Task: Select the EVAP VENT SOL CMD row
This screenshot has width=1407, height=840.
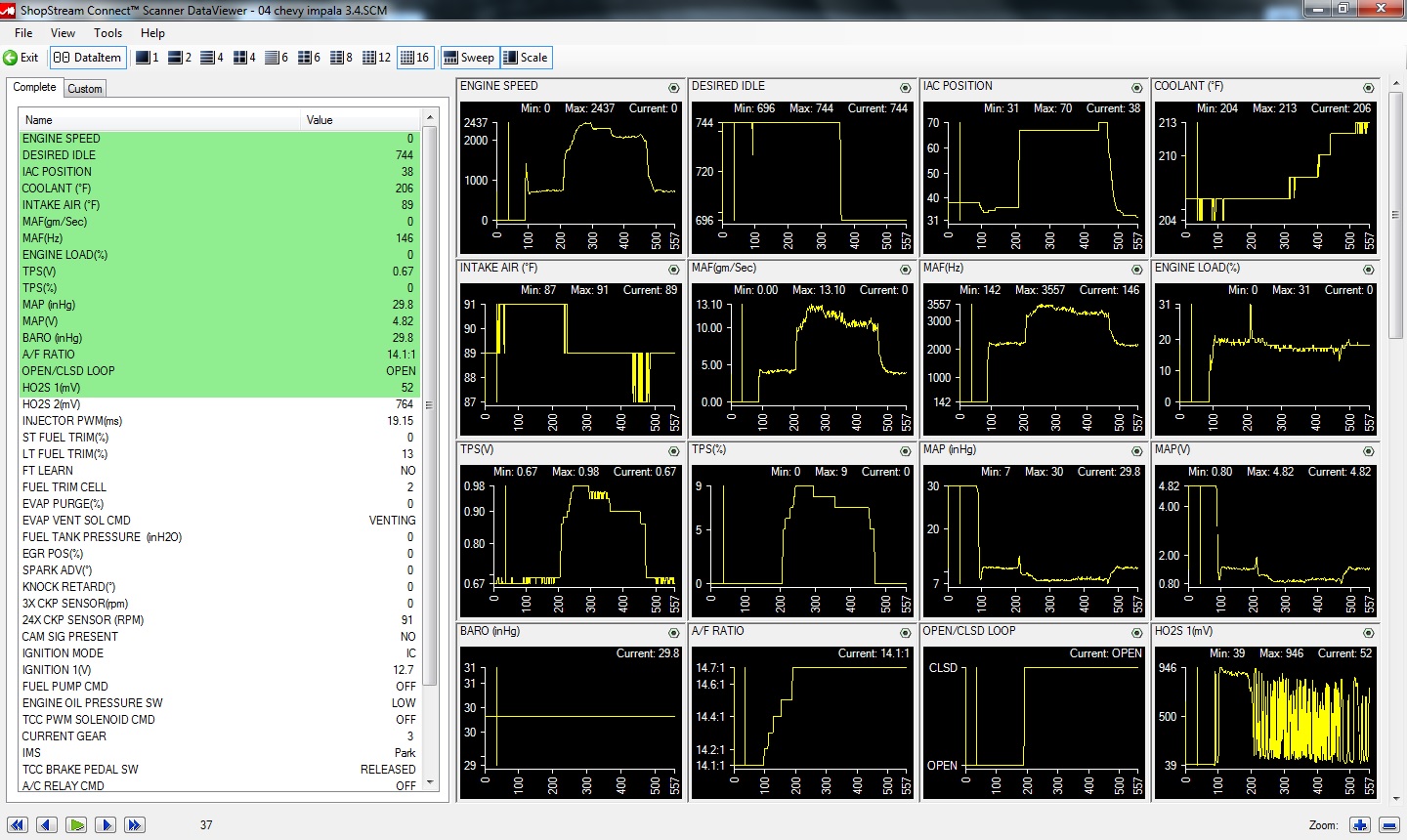Action: pos(219,521)
